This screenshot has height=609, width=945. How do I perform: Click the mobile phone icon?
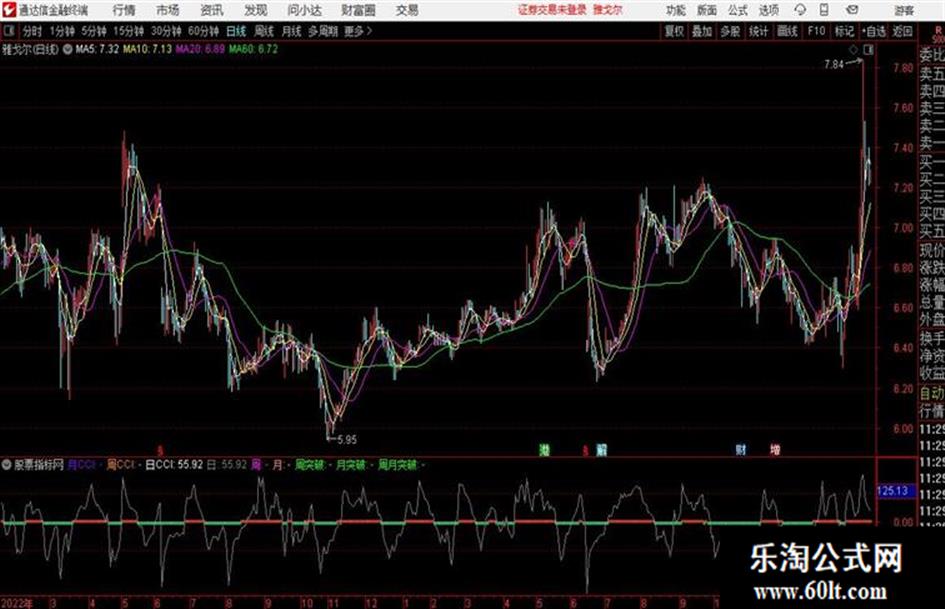point(824,10)
